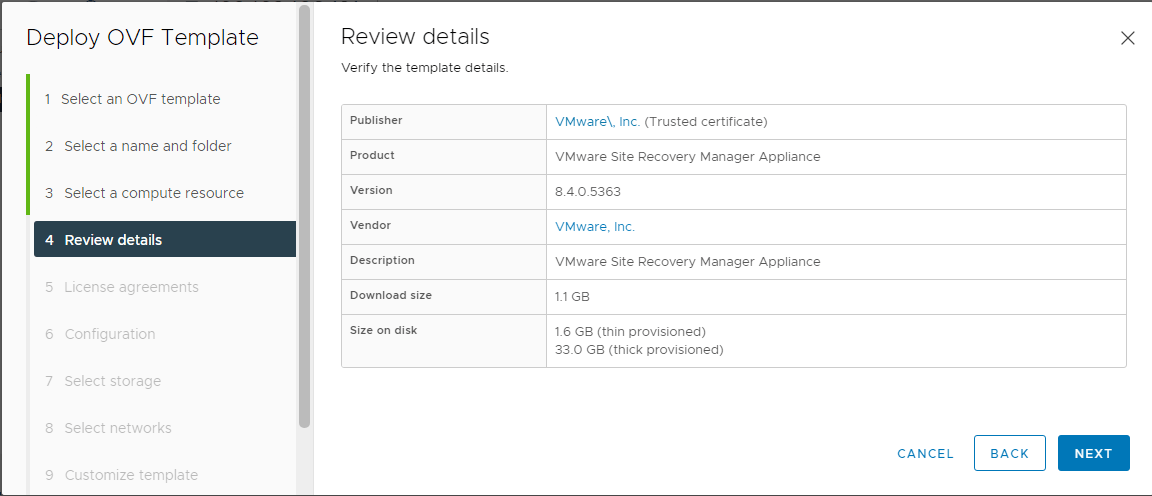The image size is (1152, 496).
Task: Click the NEXT button
Action: 1093,453
